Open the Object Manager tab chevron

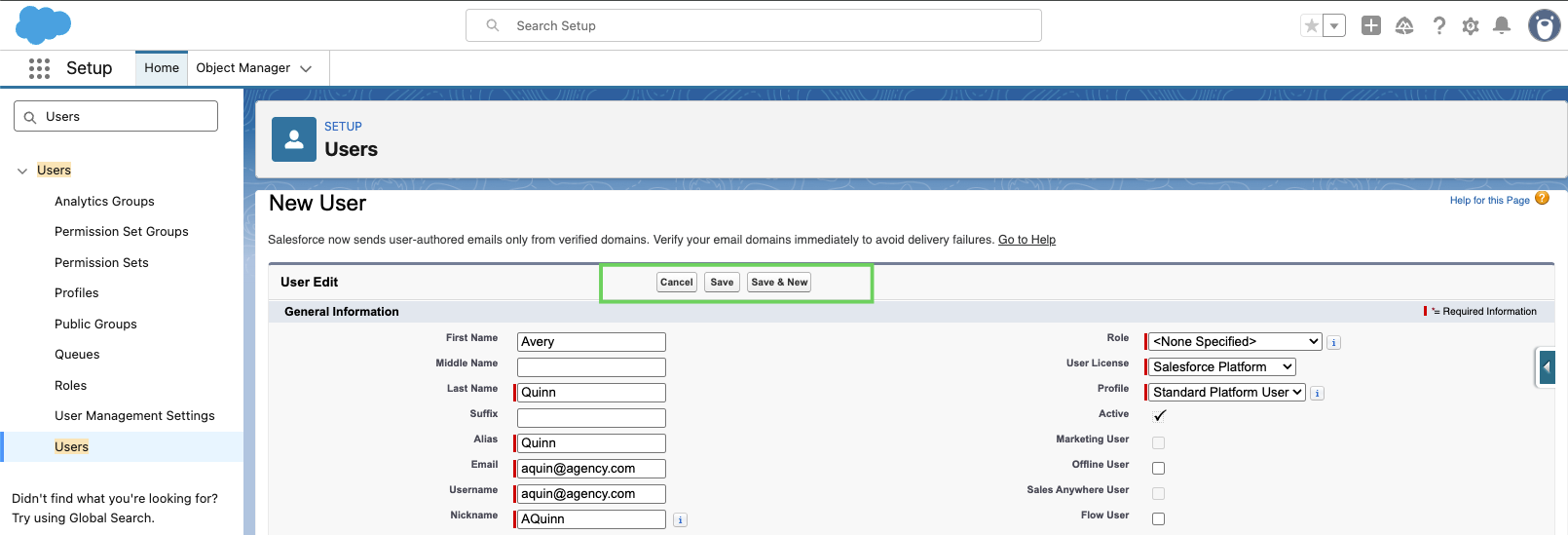pos(306,68)
